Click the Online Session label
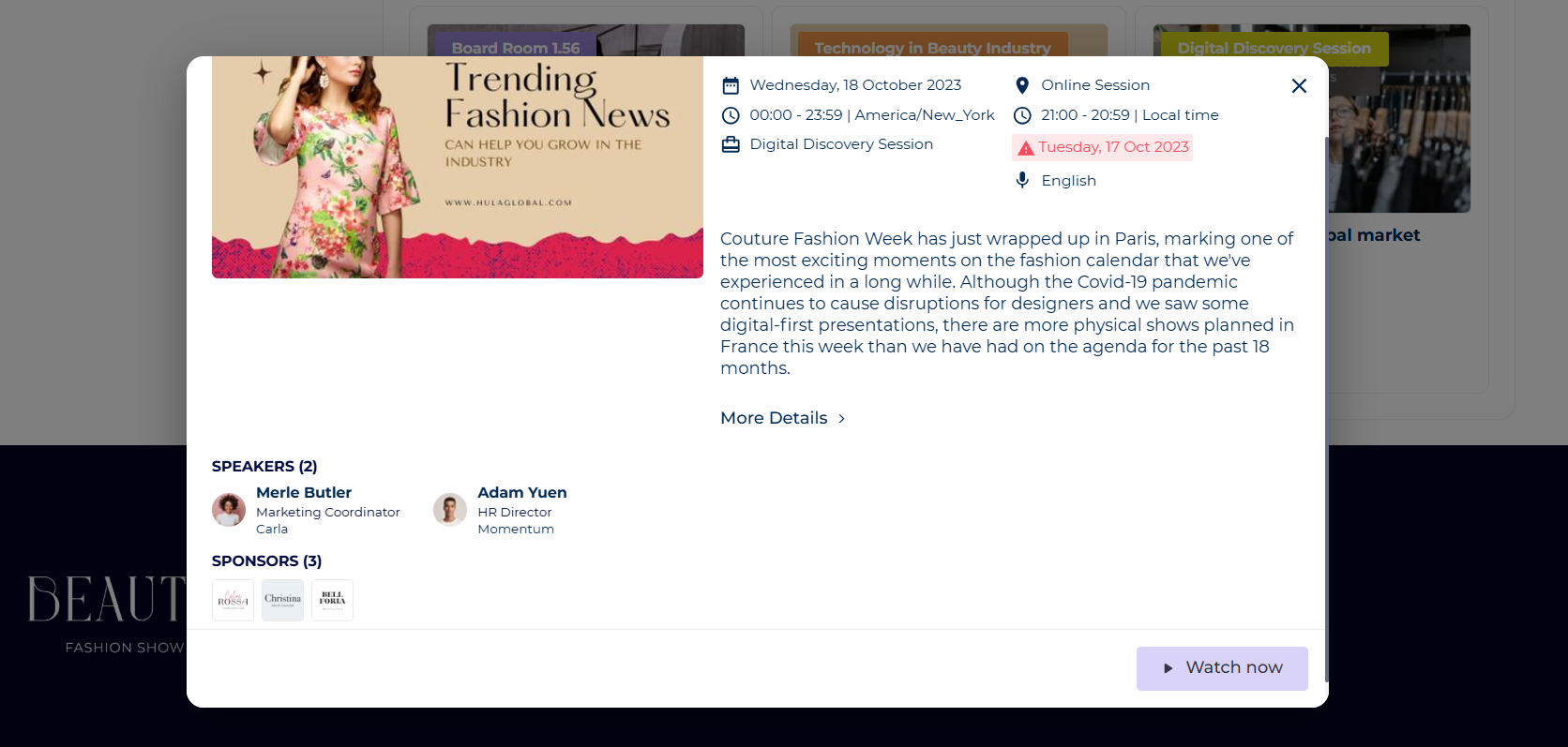 coord(1095,85)
